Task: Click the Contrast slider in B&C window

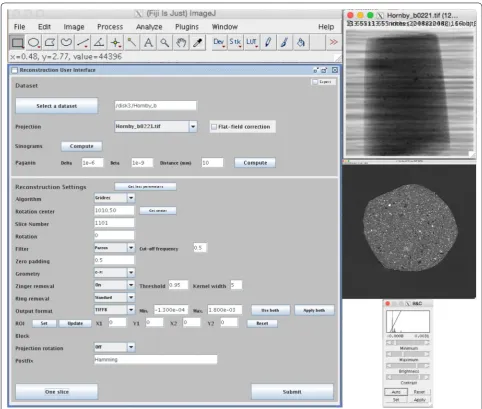Action: (408, 377)
